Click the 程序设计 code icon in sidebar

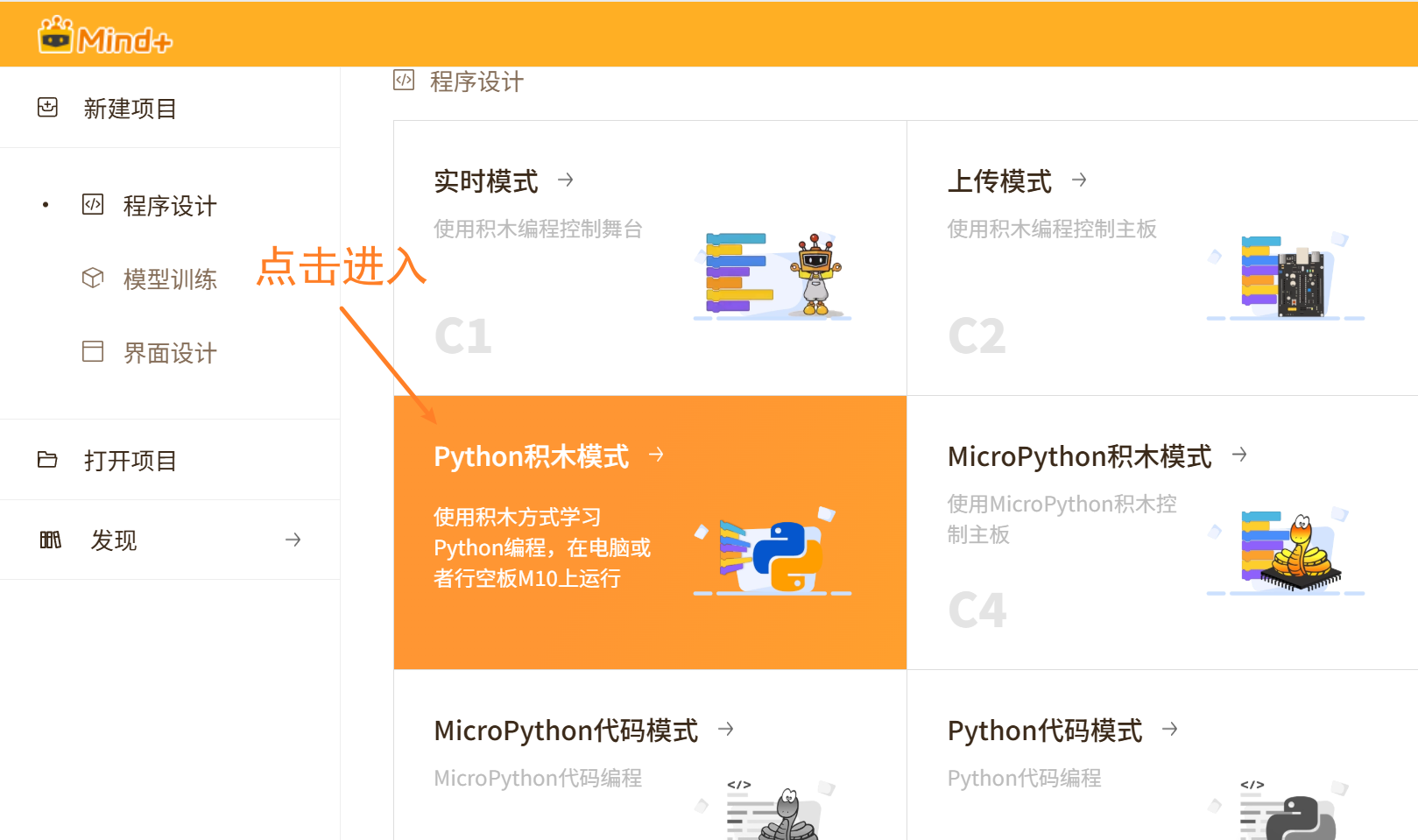[93, 205]
